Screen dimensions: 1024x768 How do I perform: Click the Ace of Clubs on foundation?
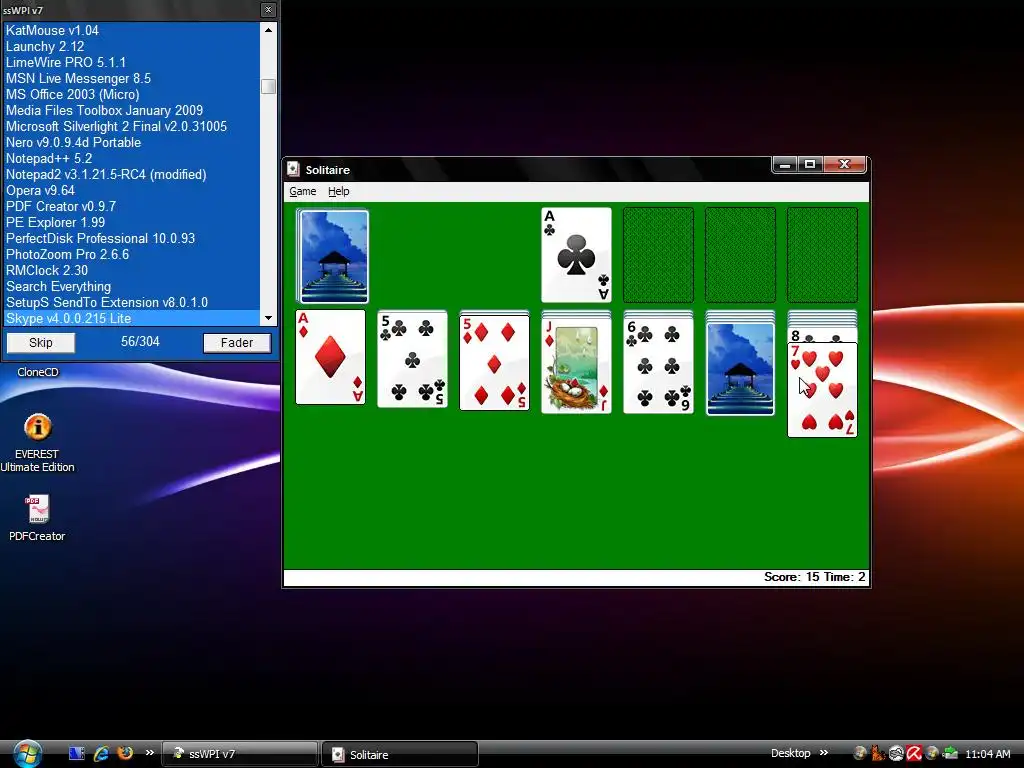576,255
